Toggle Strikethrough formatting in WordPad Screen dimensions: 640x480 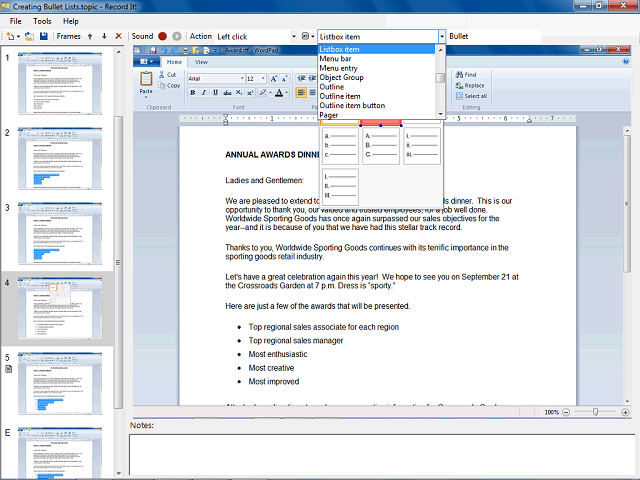coord(227,93)
